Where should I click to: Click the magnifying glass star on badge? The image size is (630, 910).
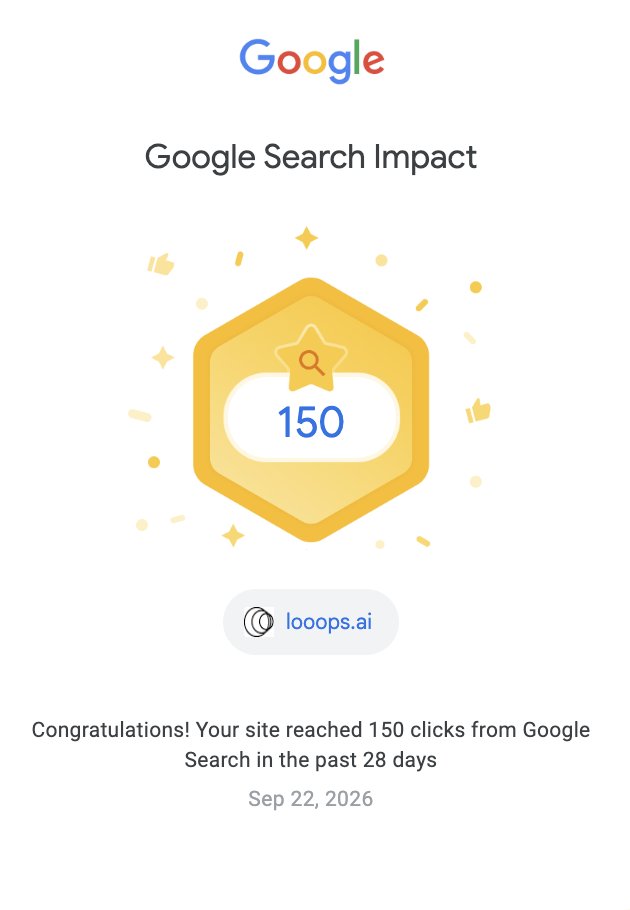click(x=311, y=359)
